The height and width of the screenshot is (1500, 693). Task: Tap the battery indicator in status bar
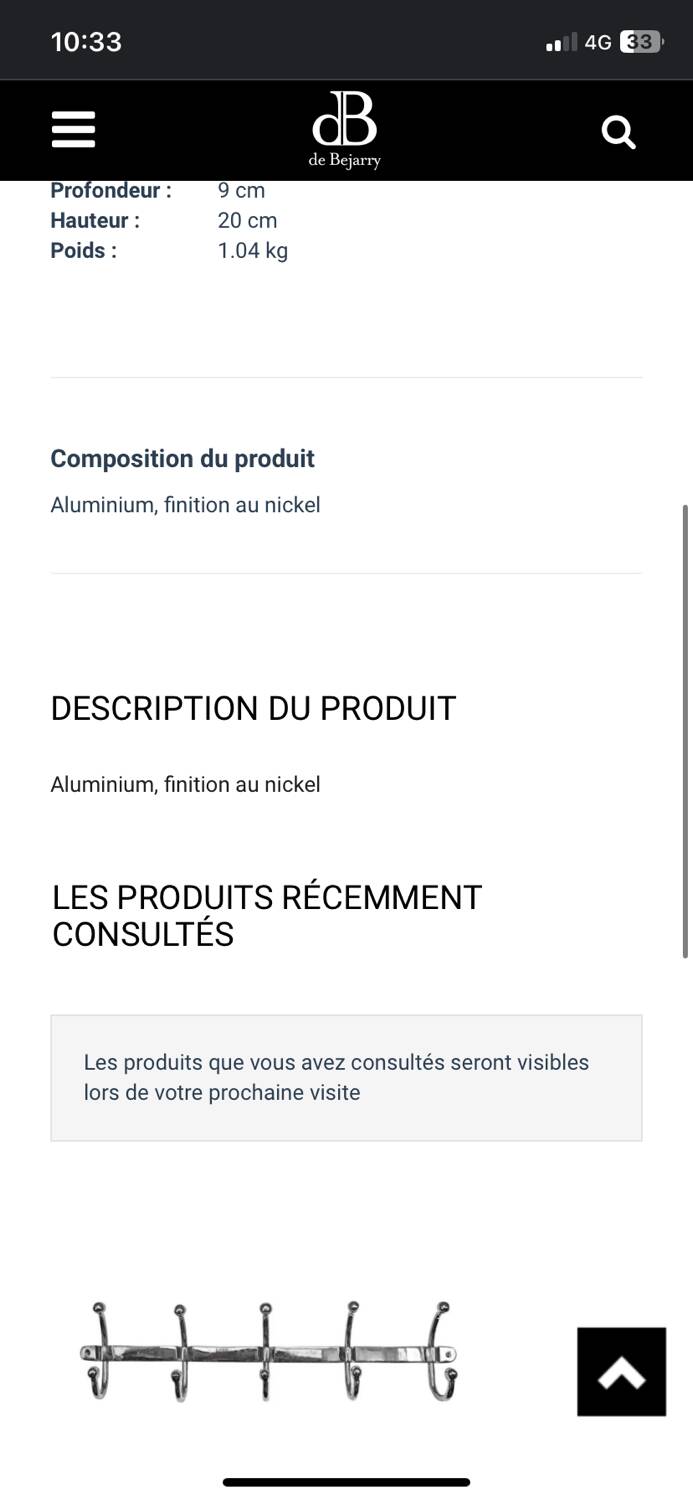tap(641, 42)
